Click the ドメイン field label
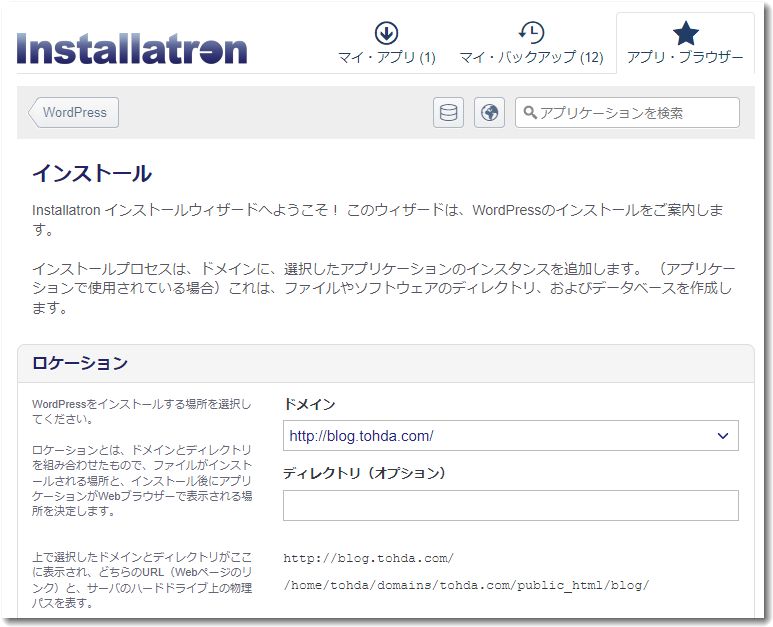Image resolution: width=773 pixels, height=627 pixels. pos(309,404)
